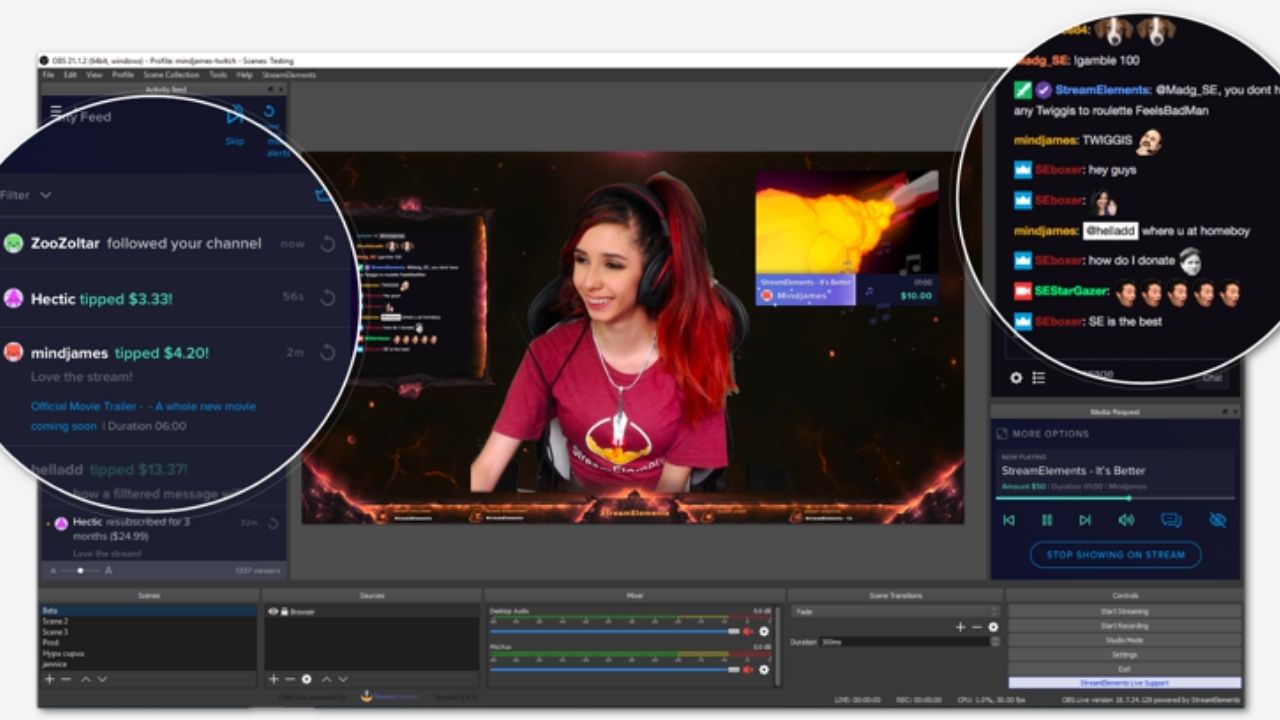
Task: Click the Mic/Aux volume slider
Action: pos(614,670)
